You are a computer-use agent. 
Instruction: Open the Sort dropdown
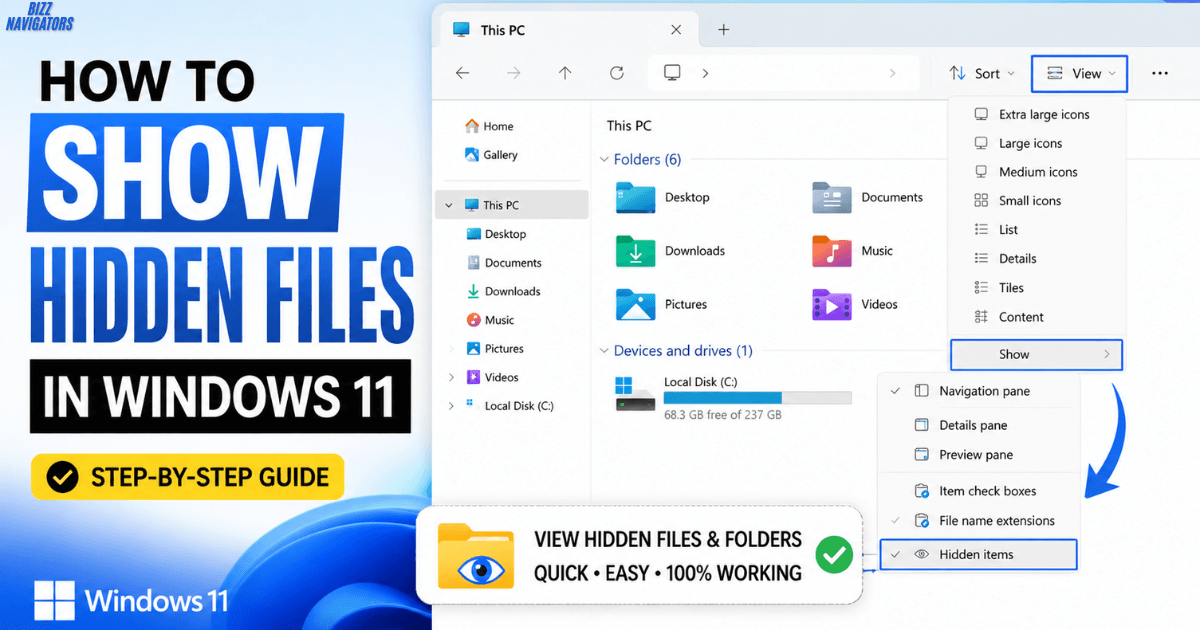(x=981, y=73)
